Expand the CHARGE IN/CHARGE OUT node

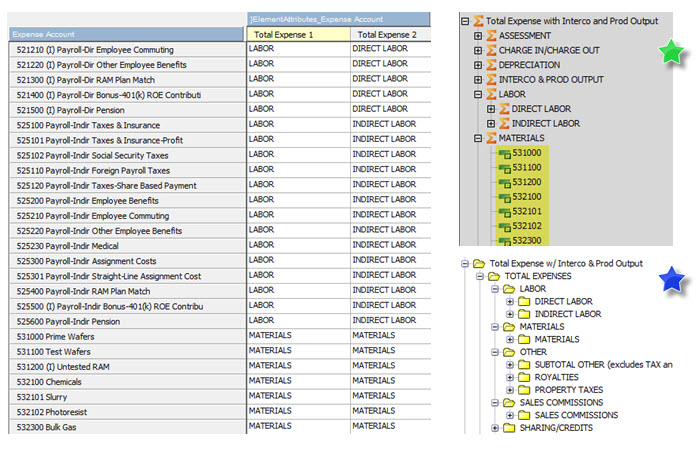pos(478,50)
